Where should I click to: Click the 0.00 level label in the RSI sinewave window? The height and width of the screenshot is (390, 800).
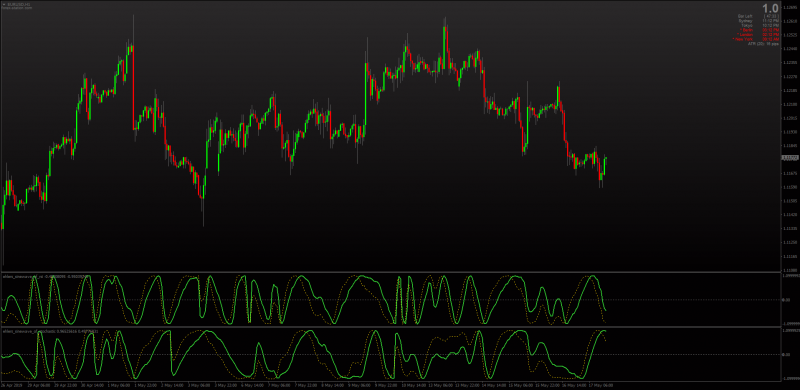786,300
